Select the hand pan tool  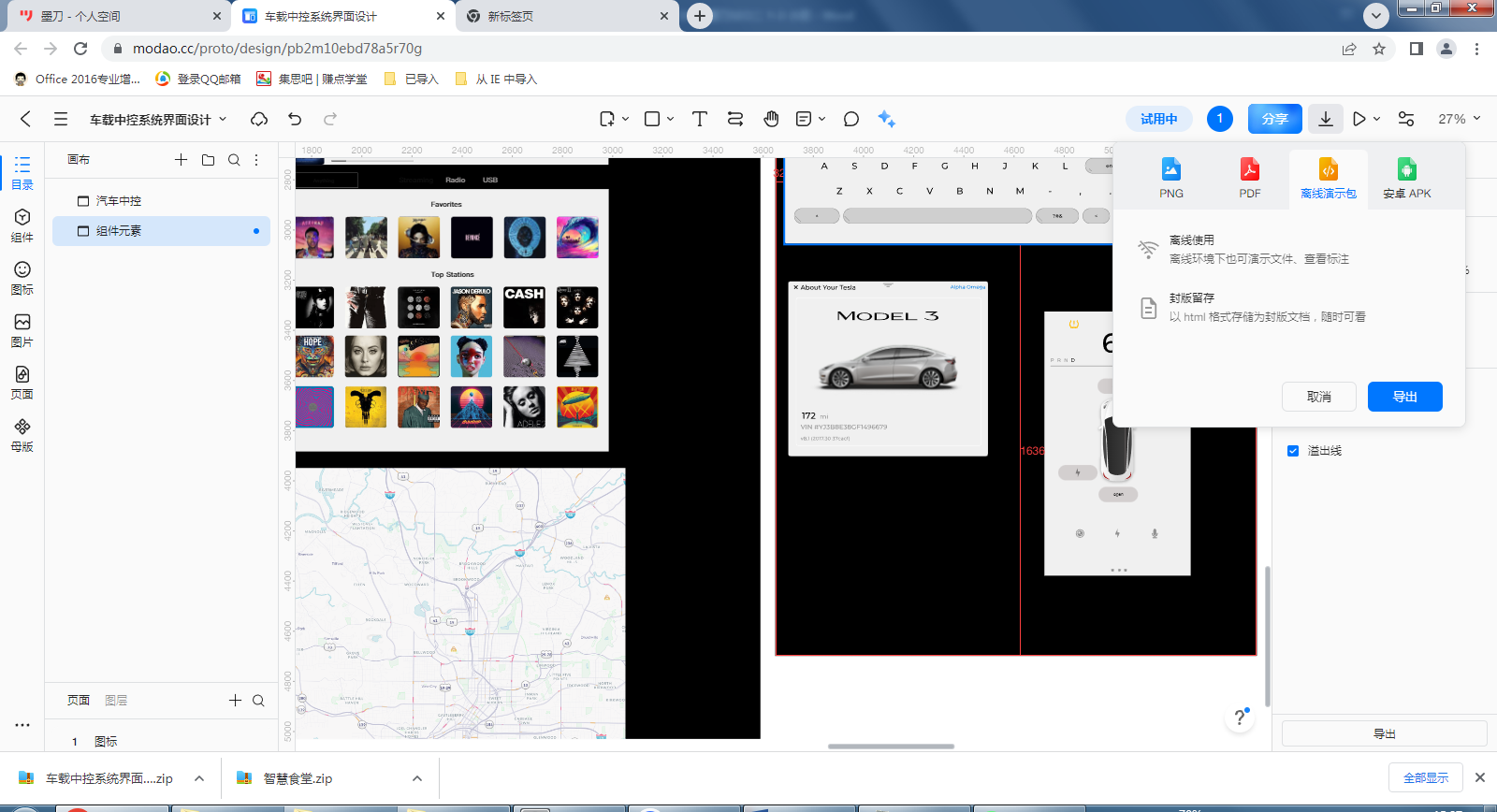point(771,119)
